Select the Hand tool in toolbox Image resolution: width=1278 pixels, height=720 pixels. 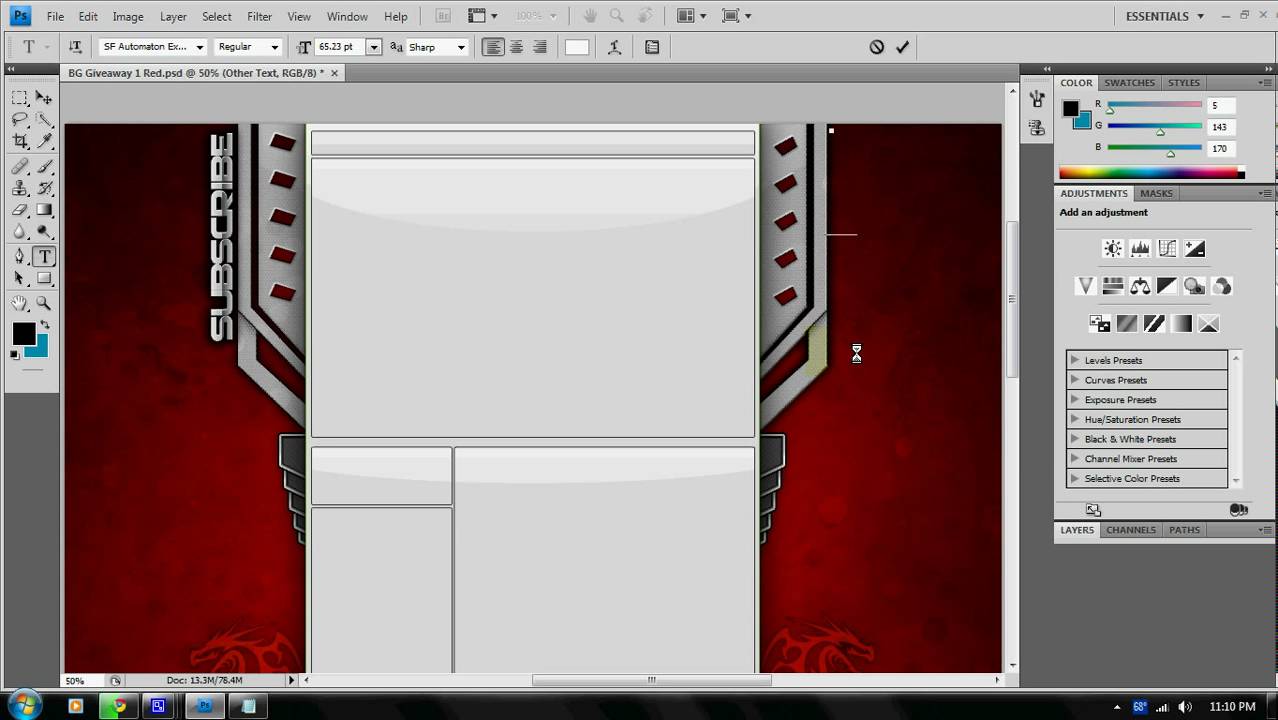(19, 303)
